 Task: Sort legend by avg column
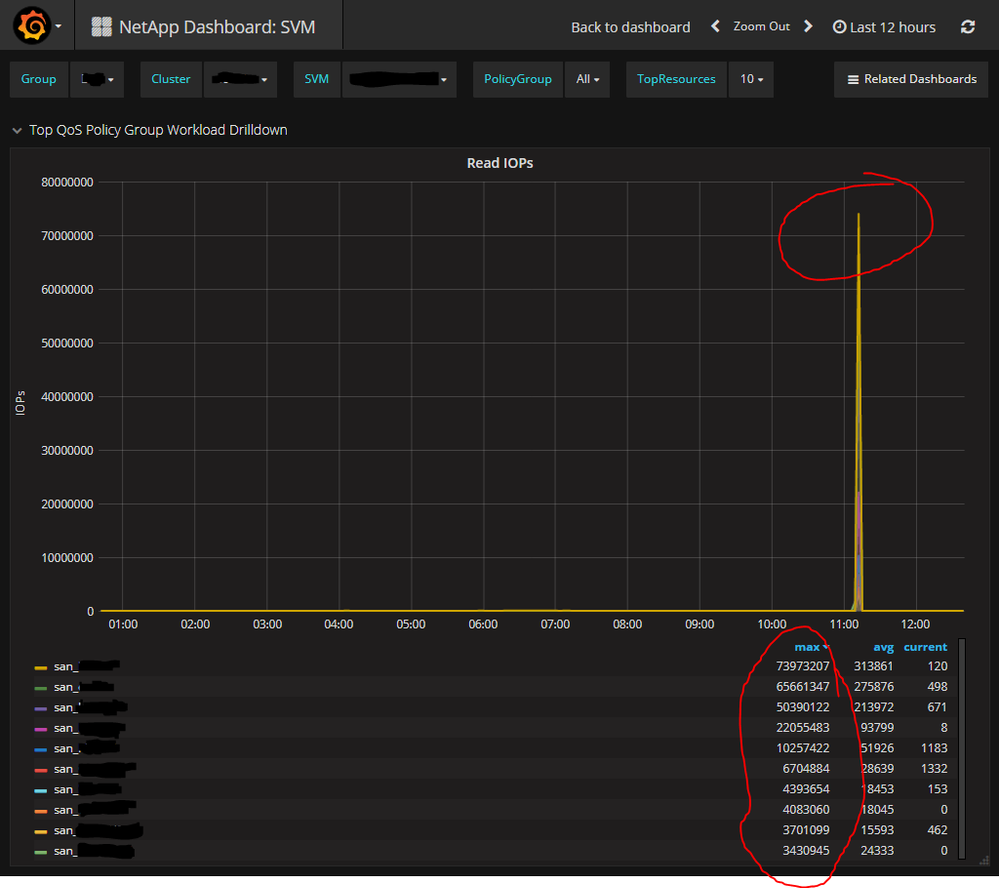[x=883, y=647]
